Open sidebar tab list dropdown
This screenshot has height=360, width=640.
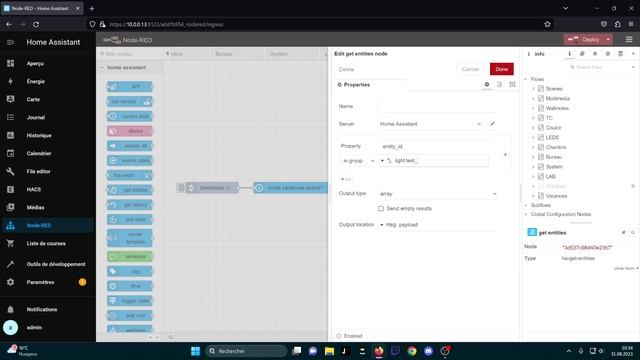pyautogui.click(x=633, y=54)
